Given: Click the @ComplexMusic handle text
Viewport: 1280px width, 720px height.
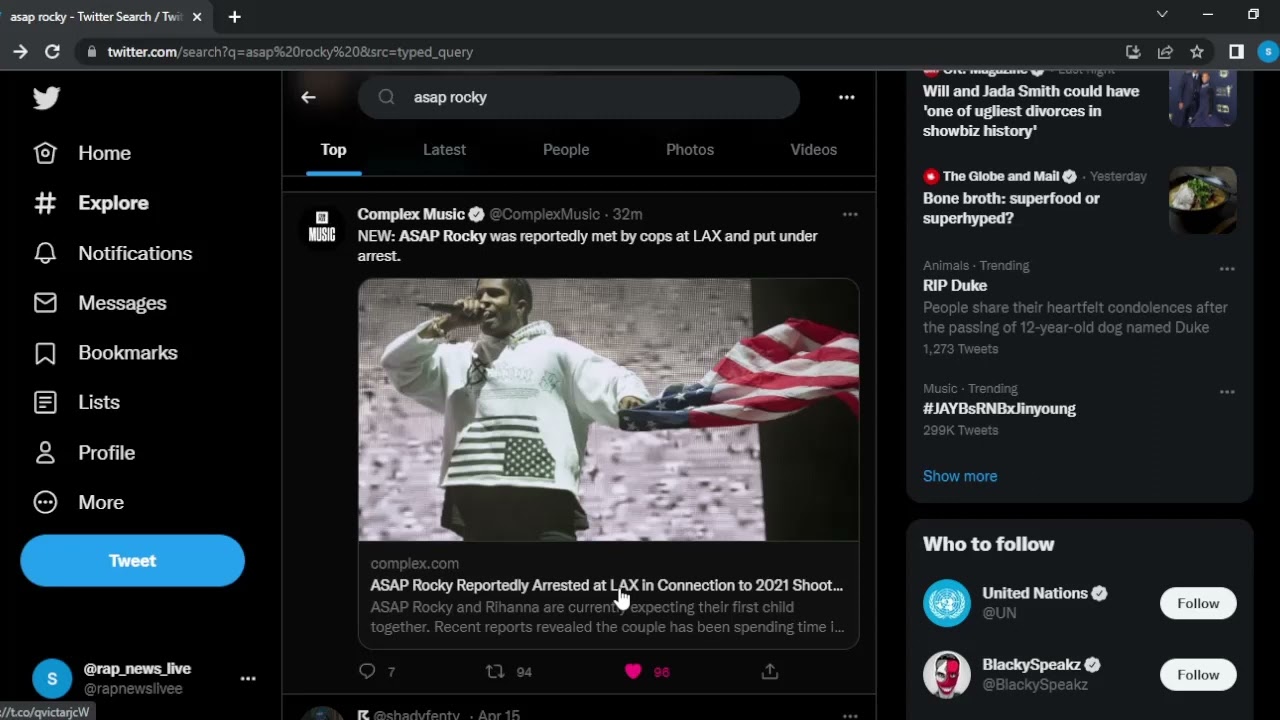Looking at the screenshot, I should point(544,214).
